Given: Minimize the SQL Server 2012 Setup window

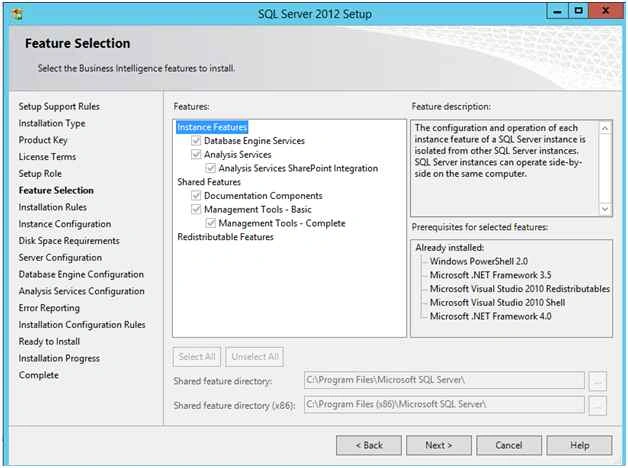Looking at the screenshot, I should [557, 11].
